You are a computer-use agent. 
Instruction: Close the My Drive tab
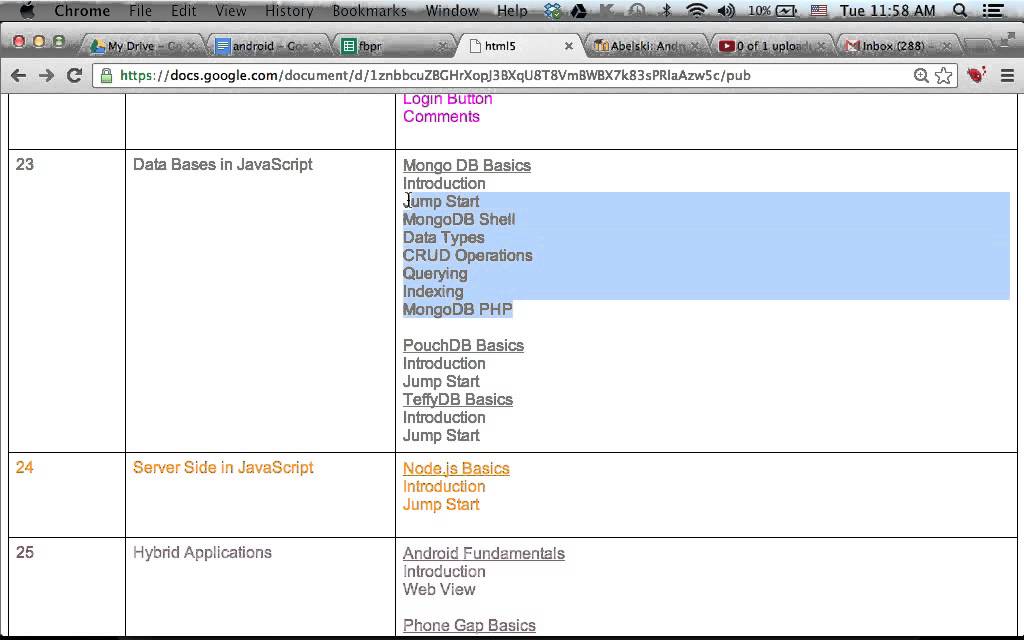[x=191, y=46]
